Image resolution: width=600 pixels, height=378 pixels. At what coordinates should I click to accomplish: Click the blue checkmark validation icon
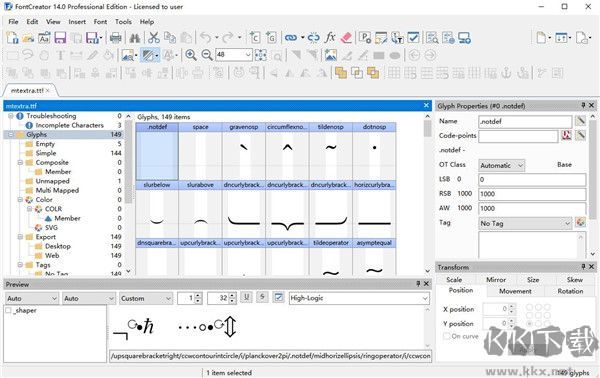(x=413, y=38)
